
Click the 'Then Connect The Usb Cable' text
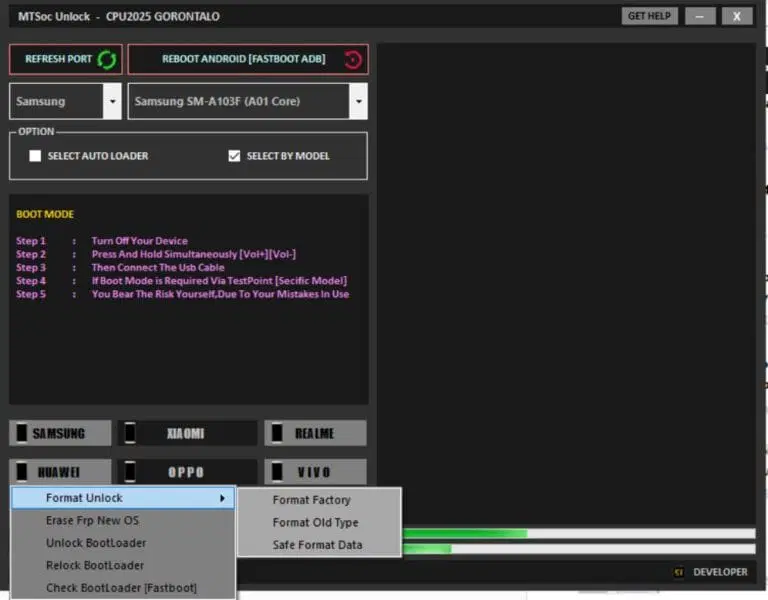click(x=158, y=267)
